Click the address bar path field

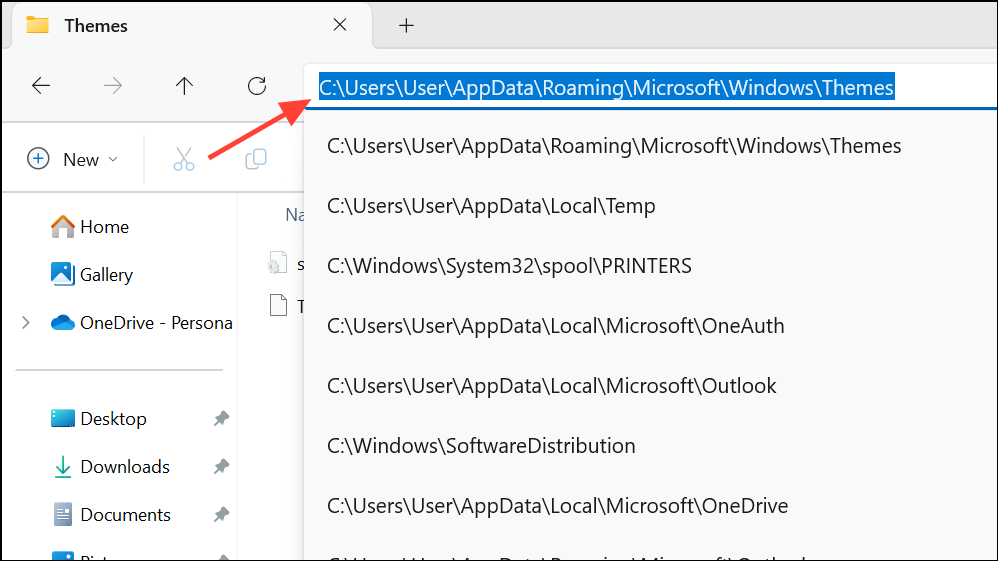pos(650,87)
